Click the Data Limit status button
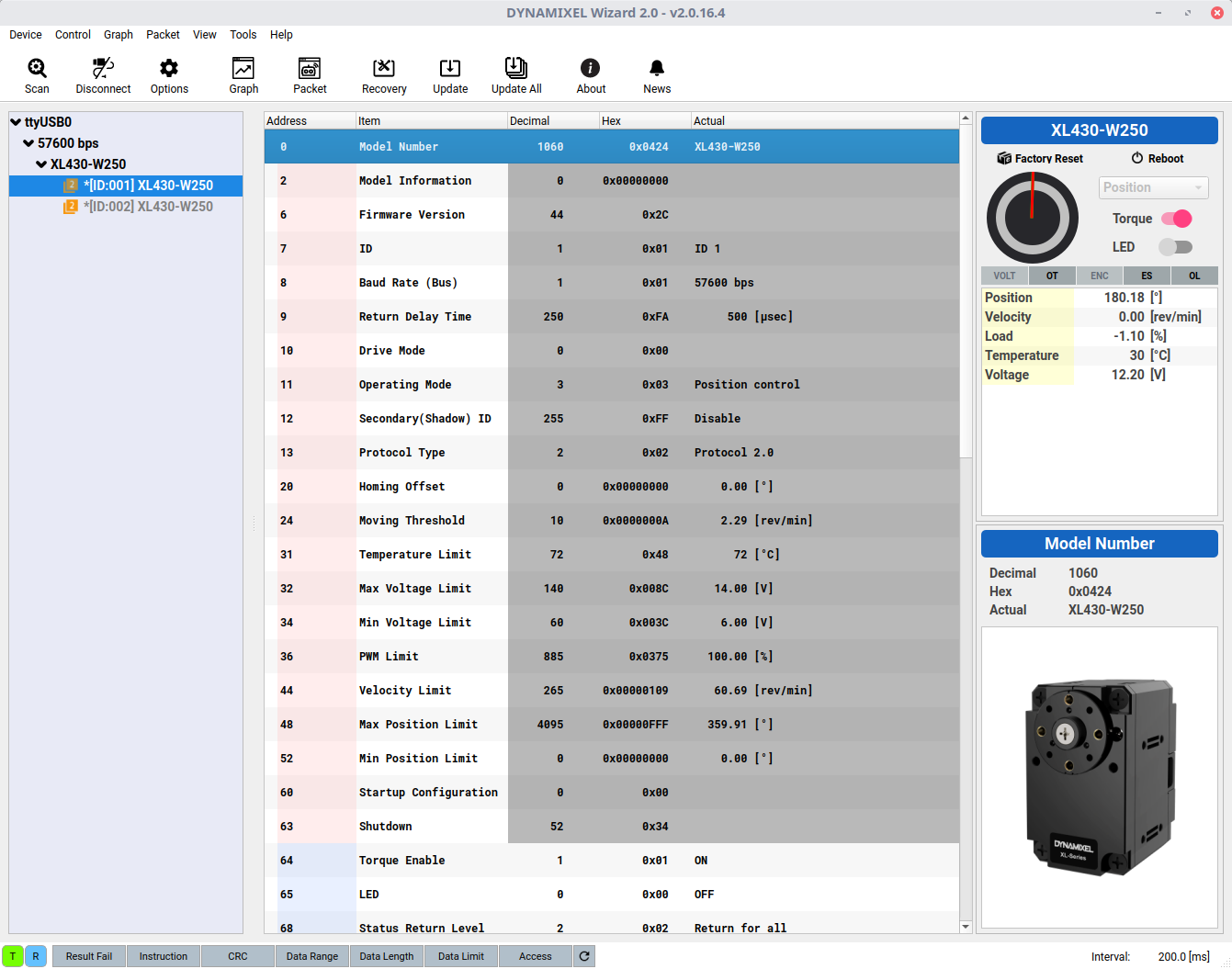This screenshot has width=1232, height=969. tap(461, 956)
